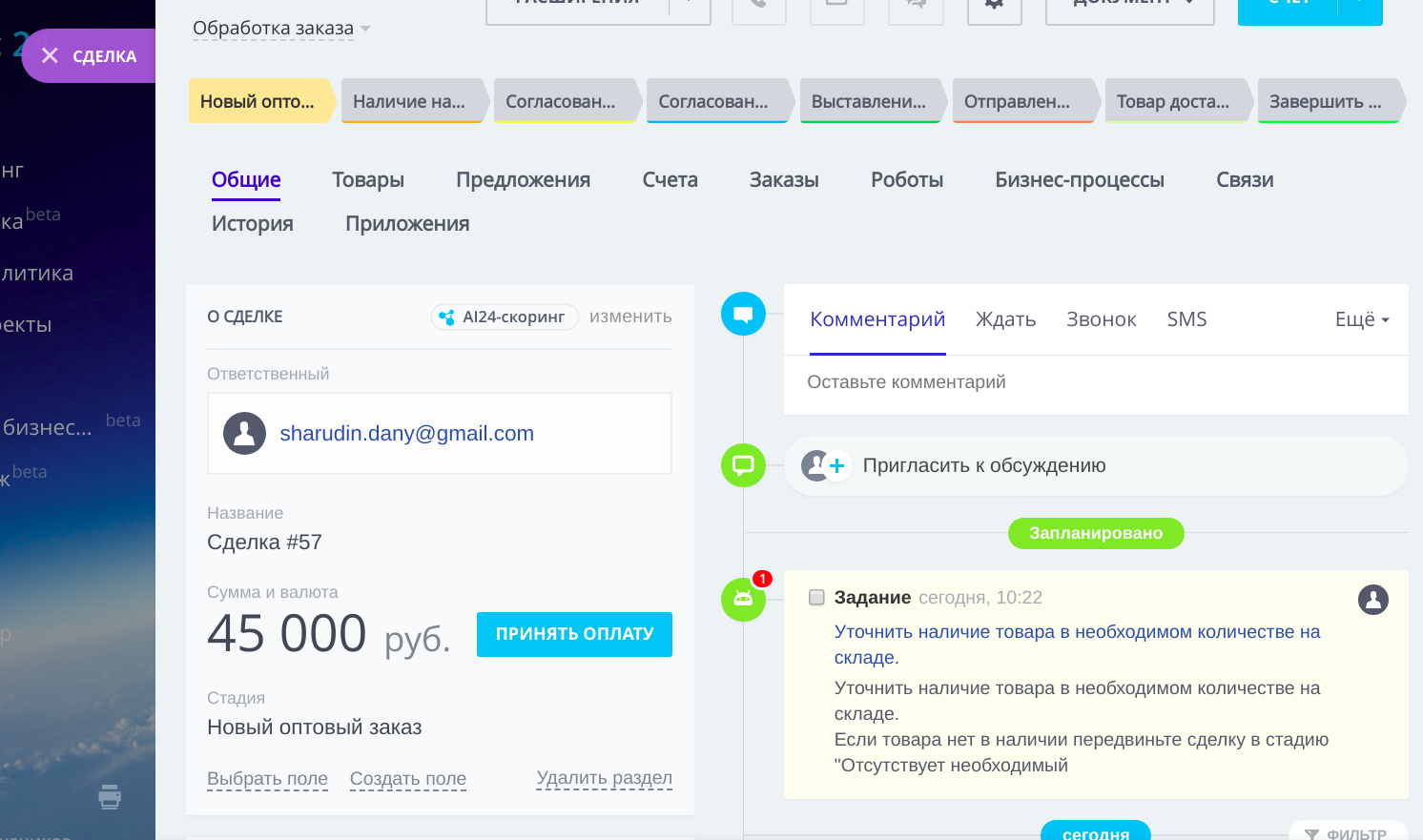Viewport: 1423px width, 840px height.
Task: Open the Предложения tab
Action: click(x=523, y=180)
